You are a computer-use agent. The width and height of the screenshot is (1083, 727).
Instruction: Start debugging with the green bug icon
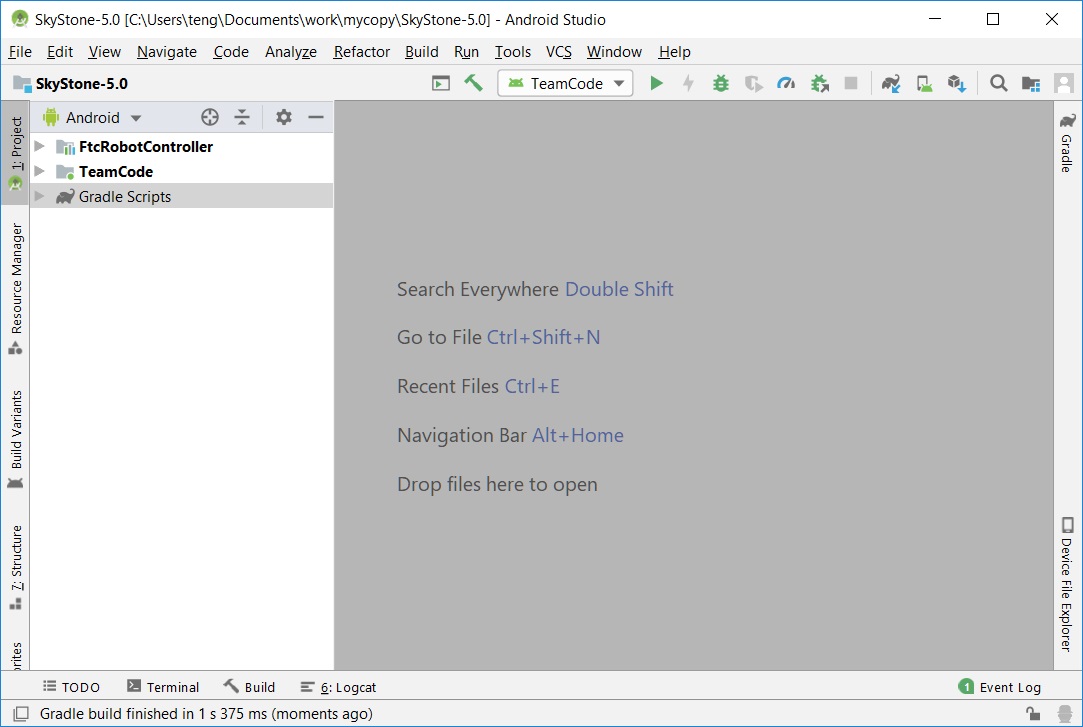[721, 83]
